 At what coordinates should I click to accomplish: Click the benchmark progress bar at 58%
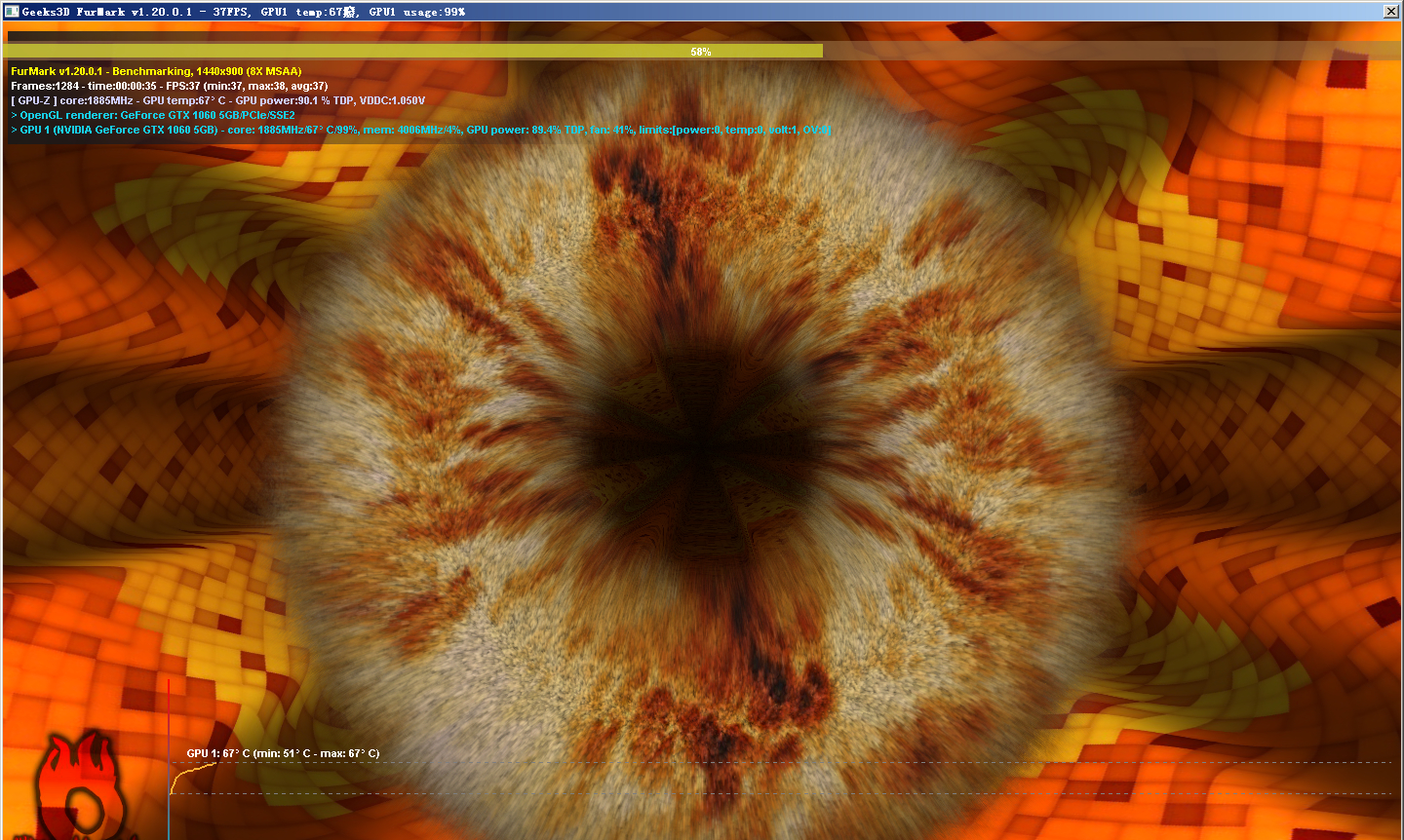click(702, 52)
